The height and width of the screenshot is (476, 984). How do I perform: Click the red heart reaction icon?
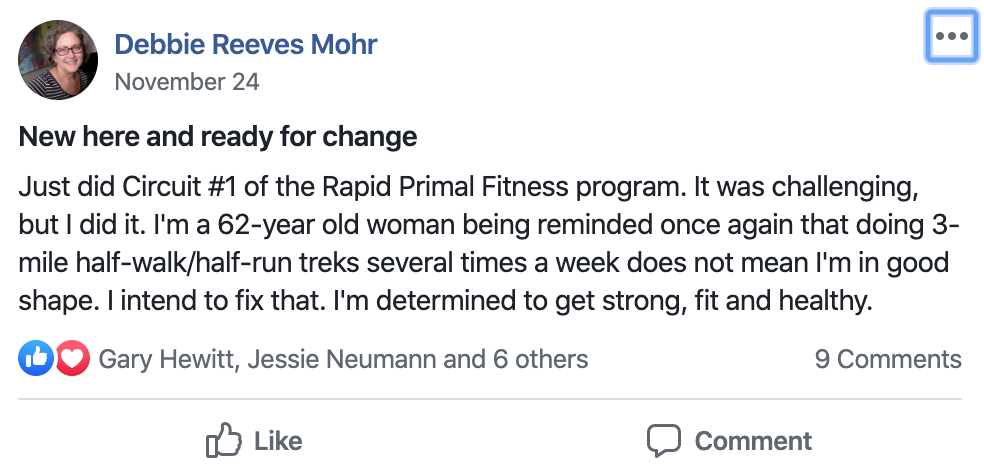72,359
